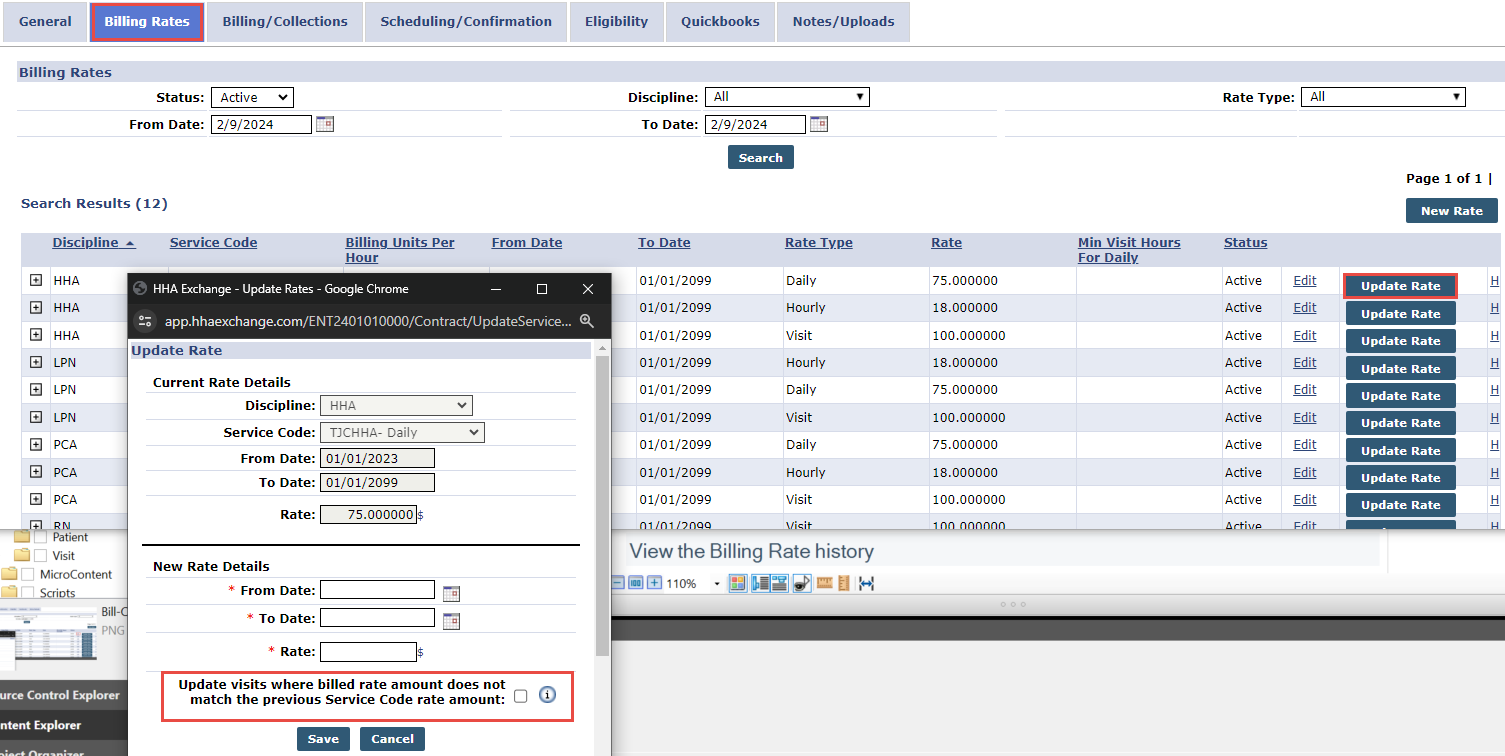Click the zoom out minus toolbar icon

[x=618, y=583]
